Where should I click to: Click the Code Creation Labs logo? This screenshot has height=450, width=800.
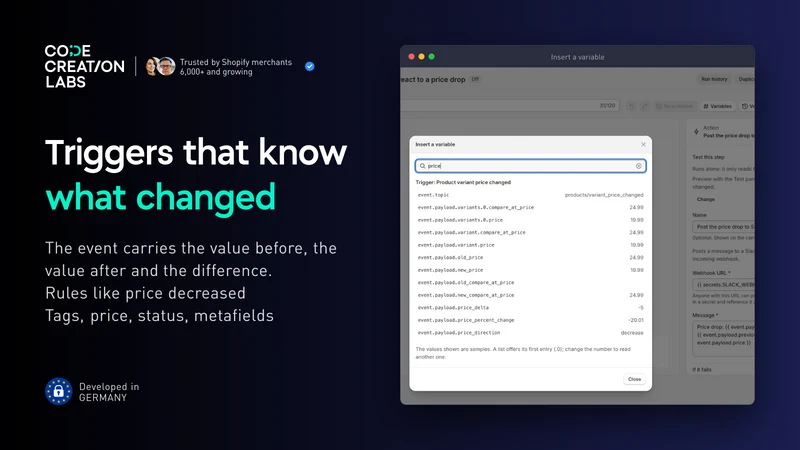(x=84, y=66)
